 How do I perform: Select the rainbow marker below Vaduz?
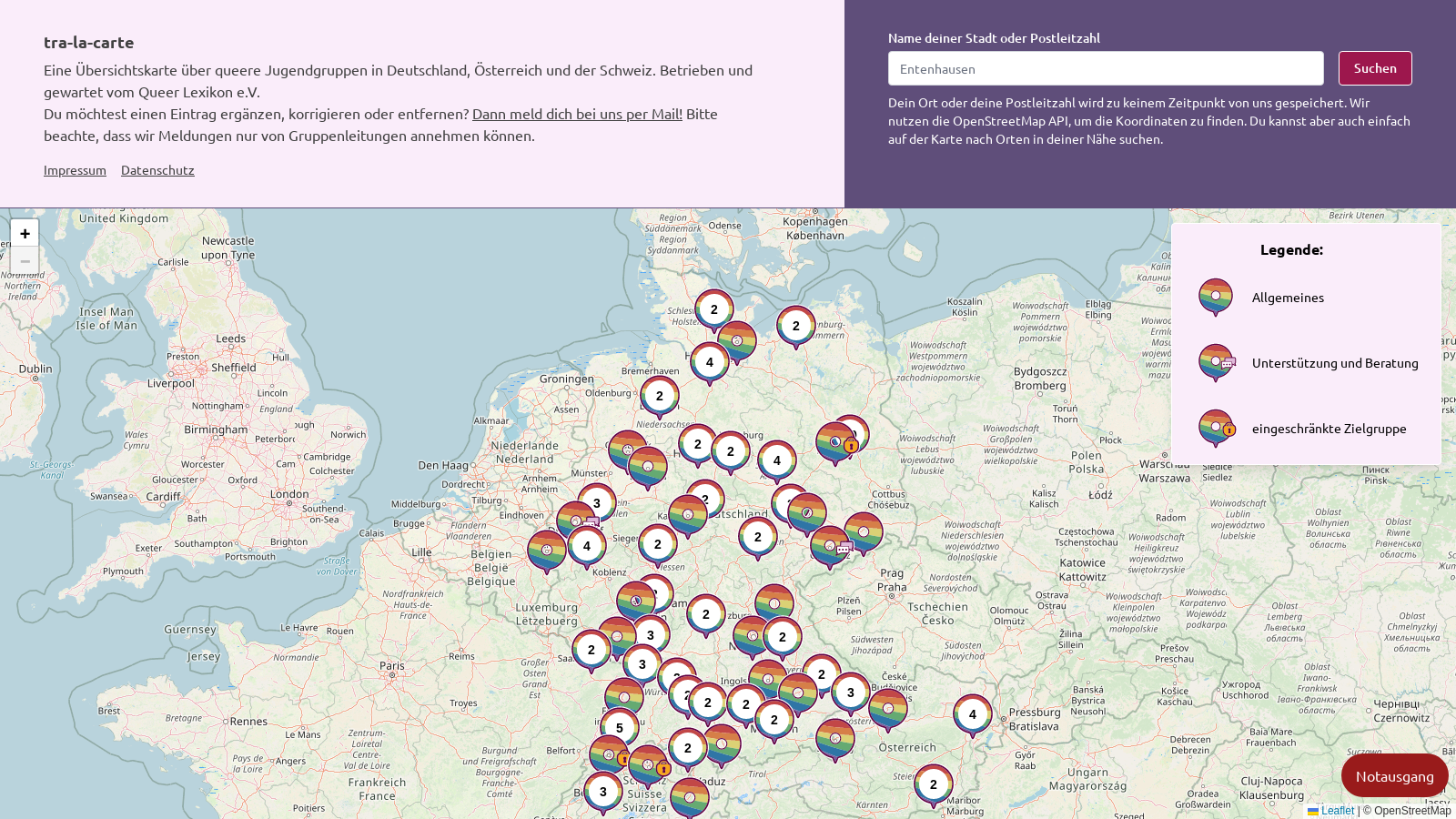[x=690, y=799]
